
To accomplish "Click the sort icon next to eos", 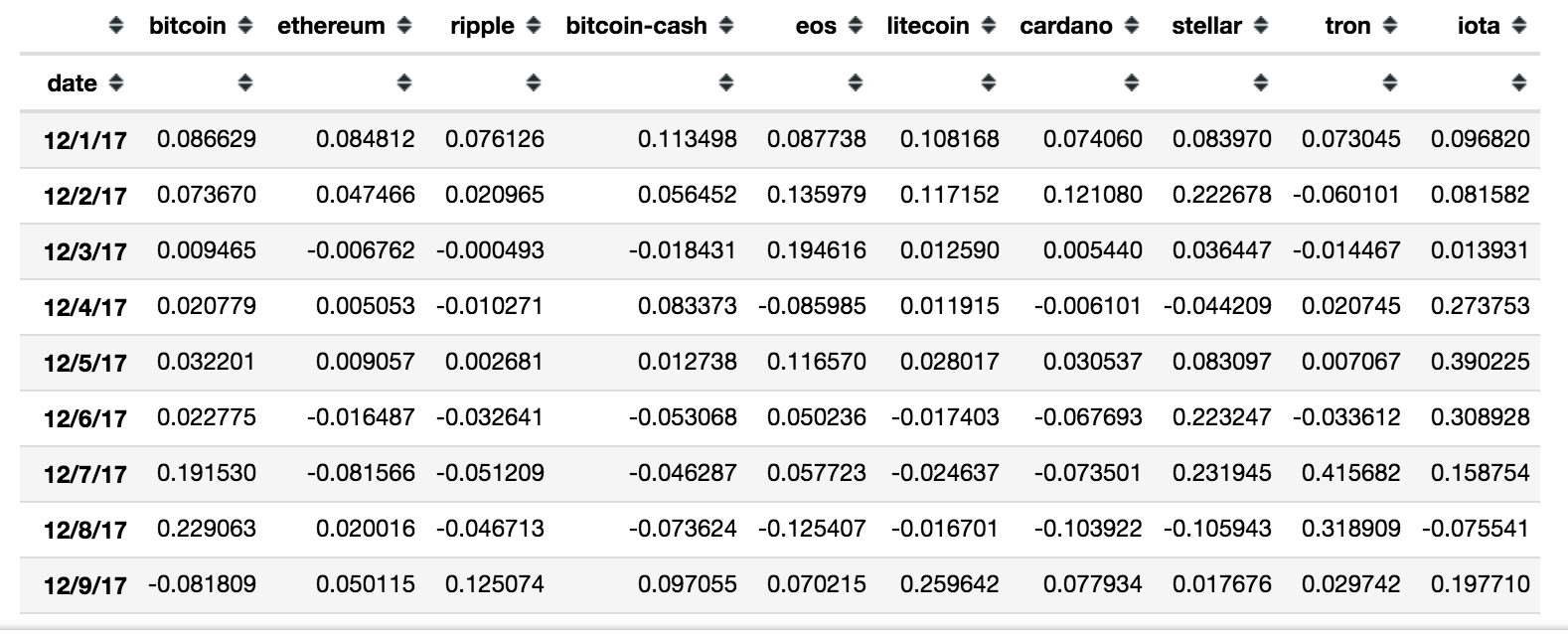I will tap(856, 27).
